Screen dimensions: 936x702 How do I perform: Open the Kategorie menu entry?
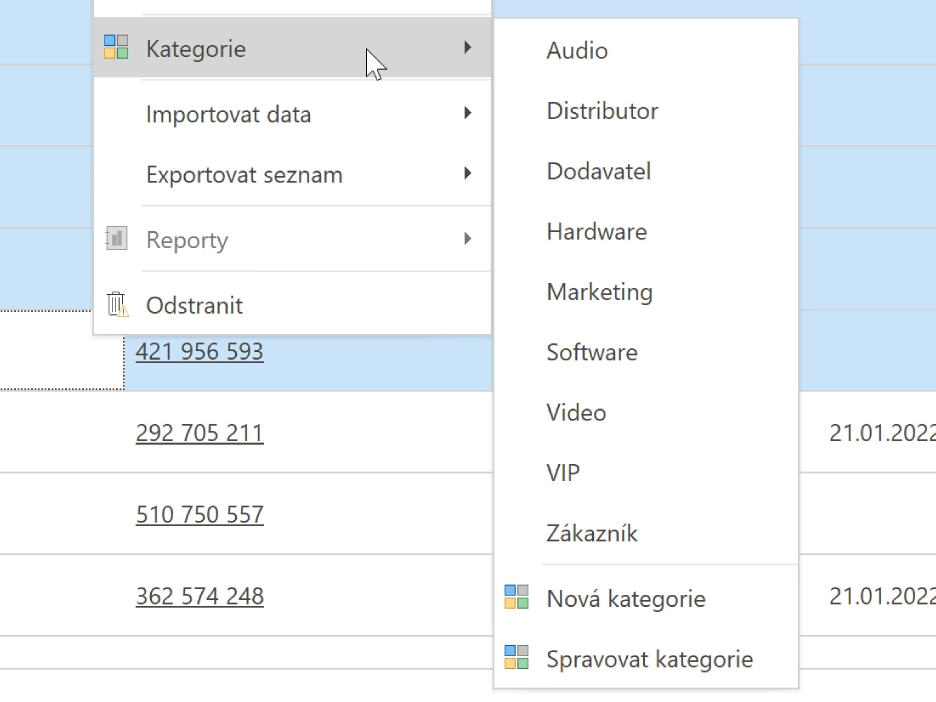click(292, 48)
